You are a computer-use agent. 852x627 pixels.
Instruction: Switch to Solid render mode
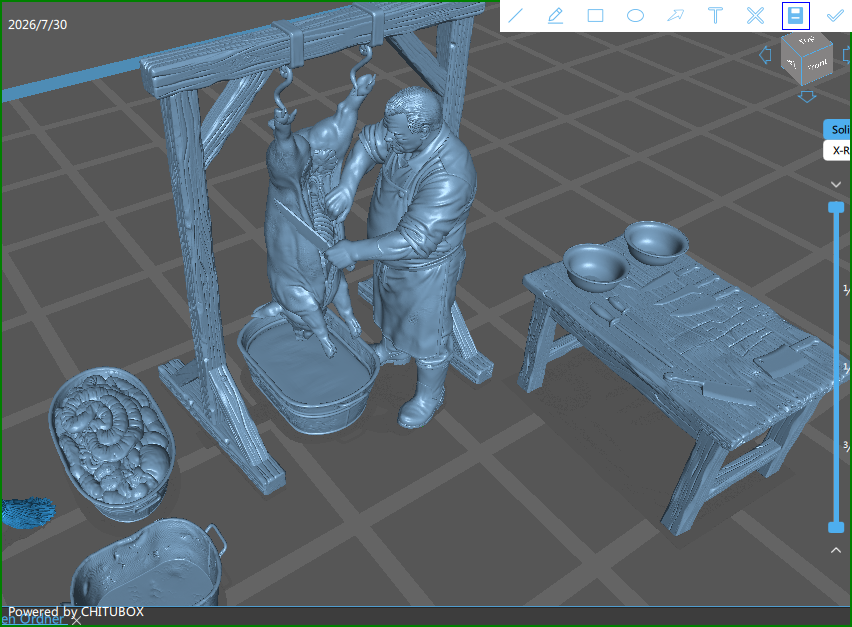point(837,129)
